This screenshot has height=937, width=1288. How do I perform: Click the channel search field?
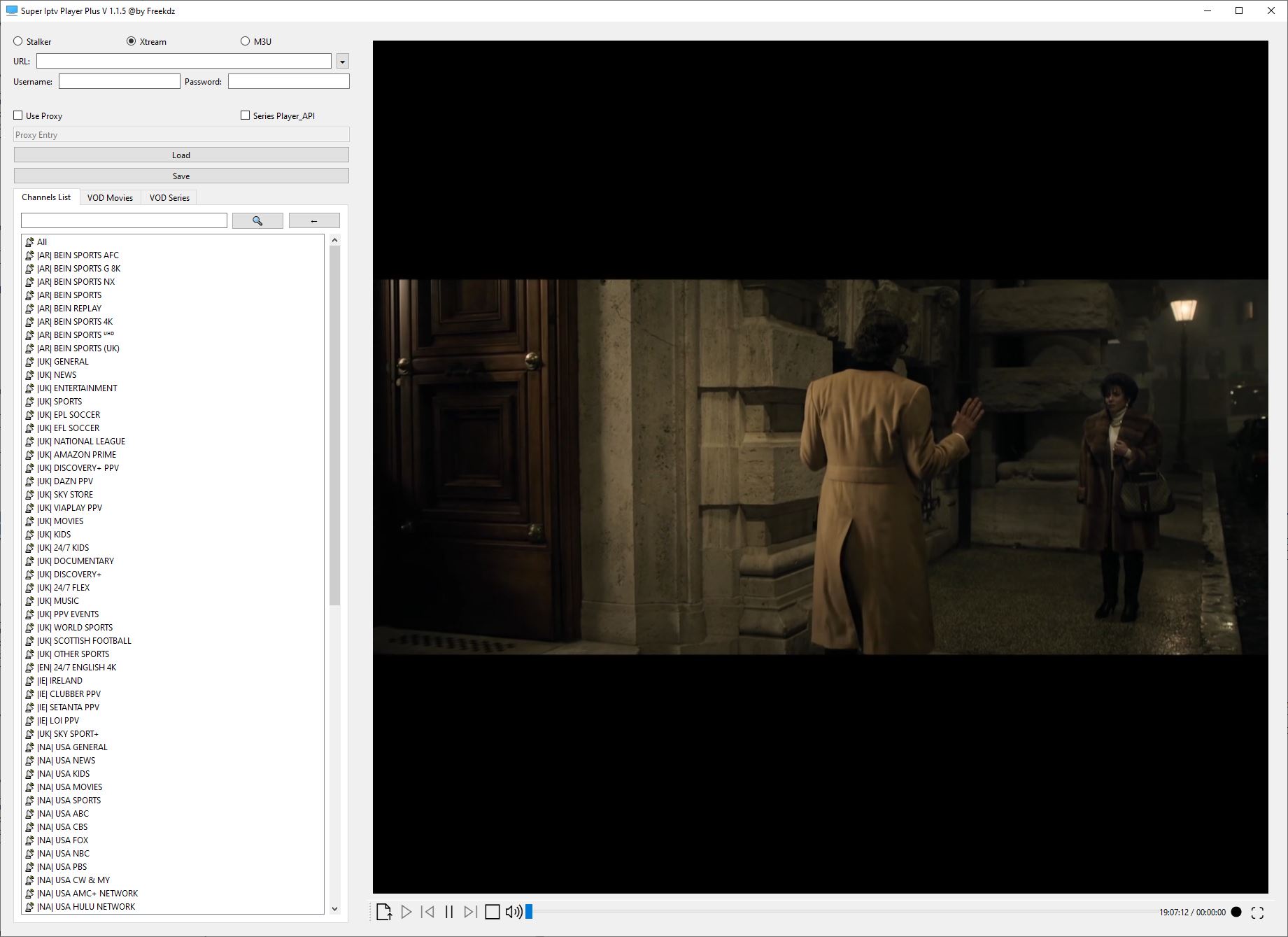click(124, 220)
